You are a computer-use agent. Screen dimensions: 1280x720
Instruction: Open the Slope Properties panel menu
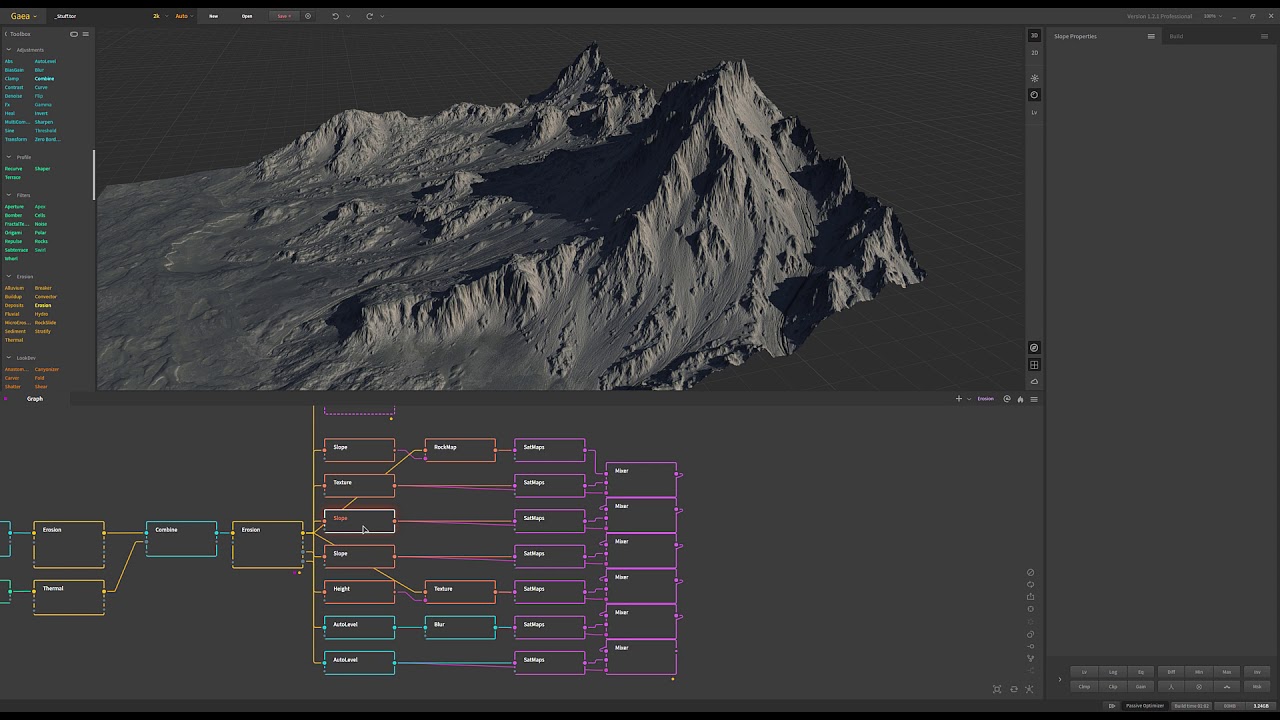(x=1151, y=36)
